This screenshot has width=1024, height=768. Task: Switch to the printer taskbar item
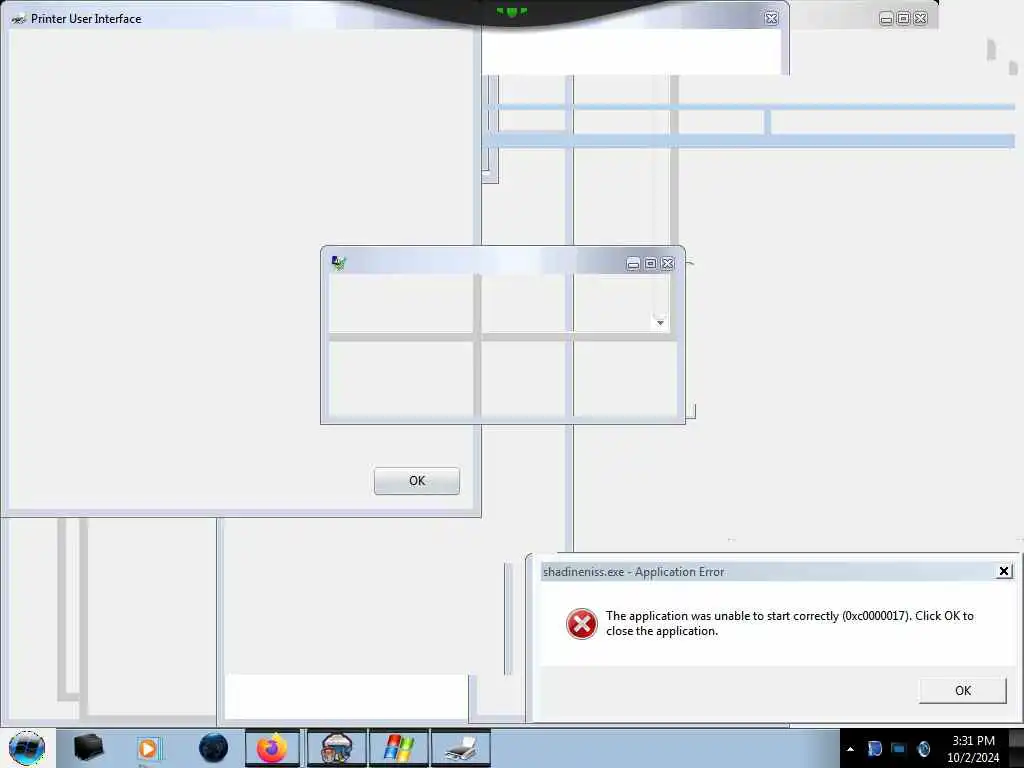460,748
